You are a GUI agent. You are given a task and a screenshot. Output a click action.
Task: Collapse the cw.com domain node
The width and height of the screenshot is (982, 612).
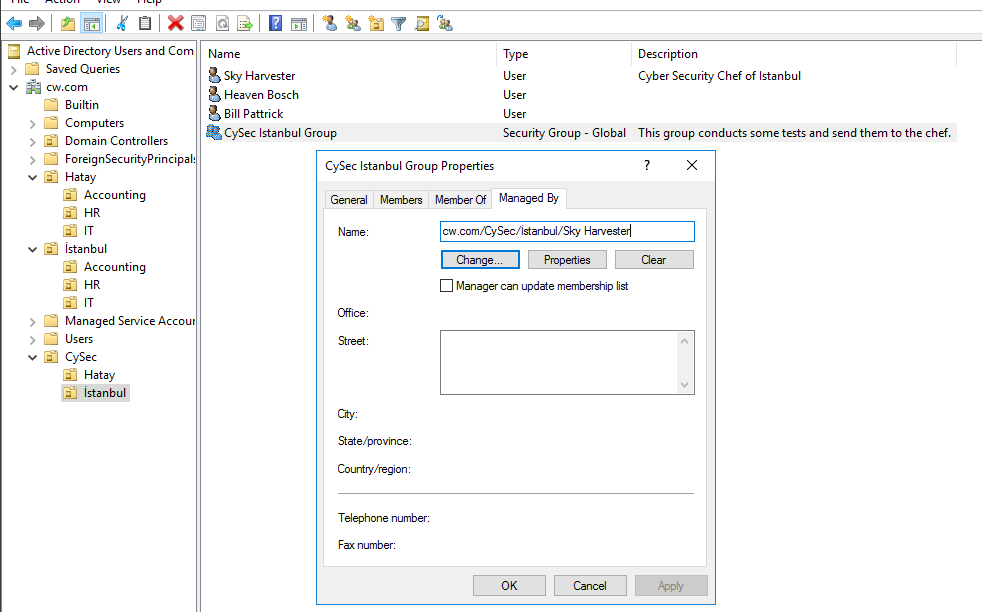tap(13, 87)
